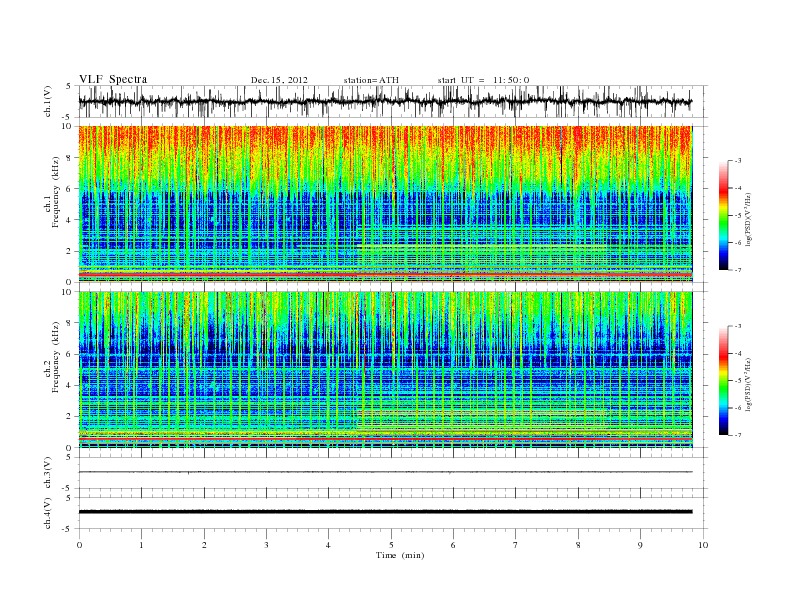Click the ch.2 spectrogram plot
This screenshot has width=792, height=612.
point(385,369)
